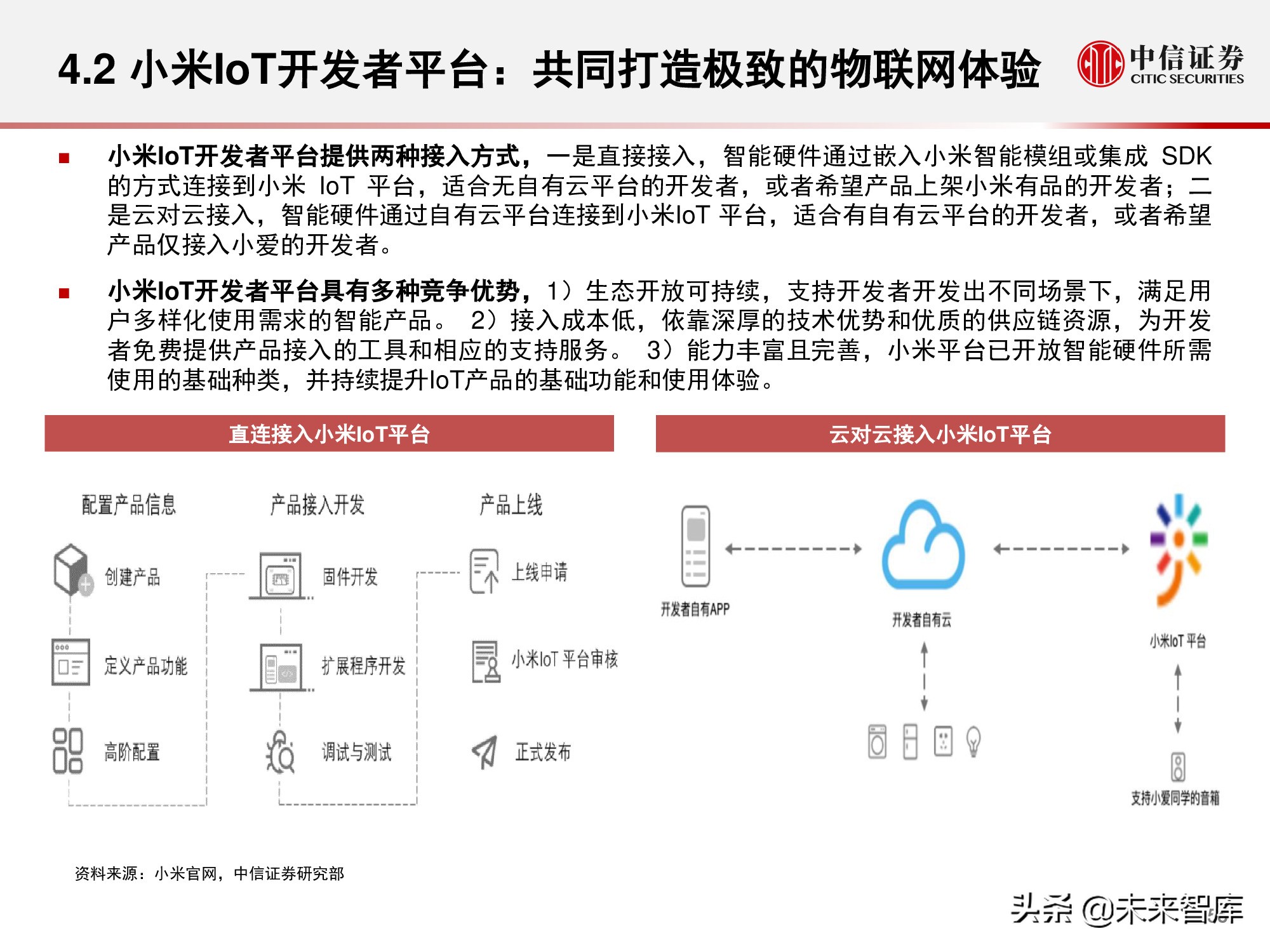Click the 支持小爱同学的音箱 caption

coord(1175,798)
